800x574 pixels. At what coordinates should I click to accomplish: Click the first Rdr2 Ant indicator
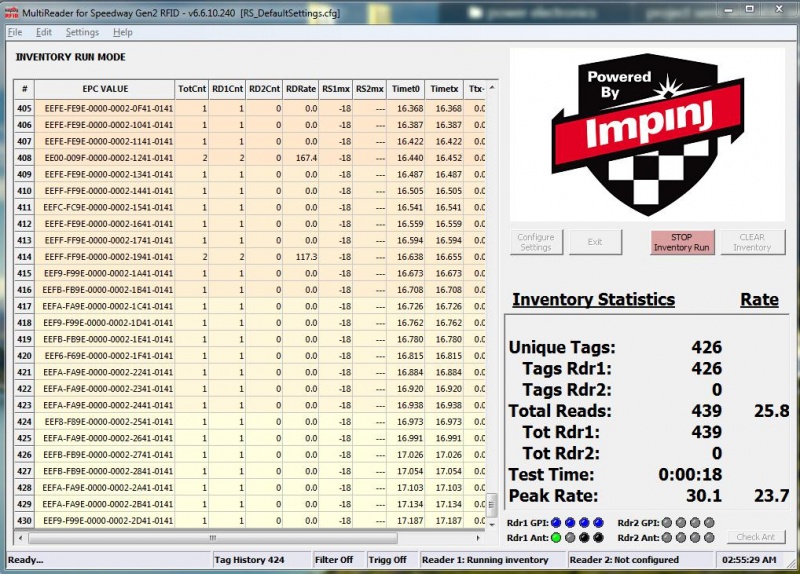click(666, 537)
